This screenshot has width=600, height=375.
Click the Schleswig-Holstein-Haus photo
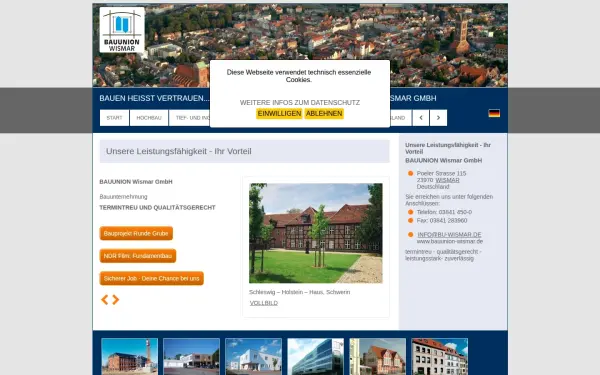pos(316,233)
